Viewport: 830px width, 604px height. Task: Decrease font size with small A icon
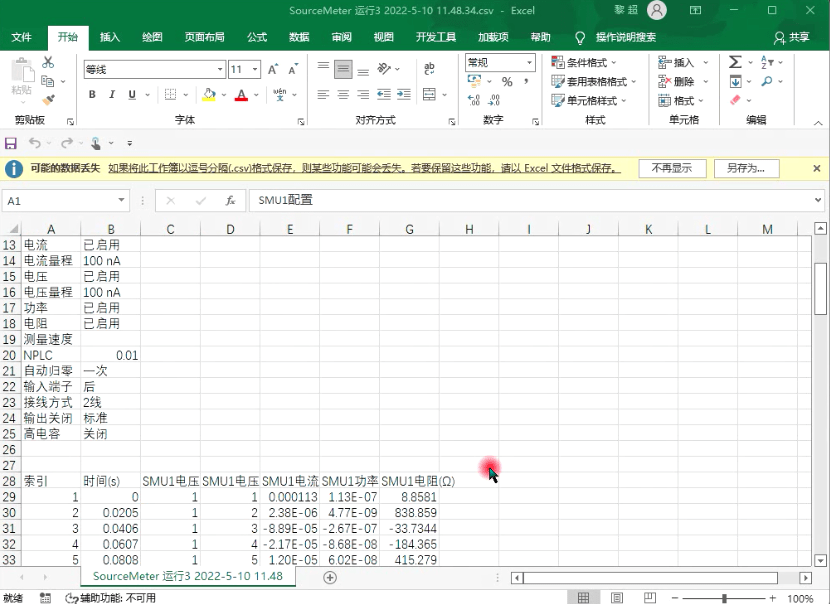click(293, 69)
